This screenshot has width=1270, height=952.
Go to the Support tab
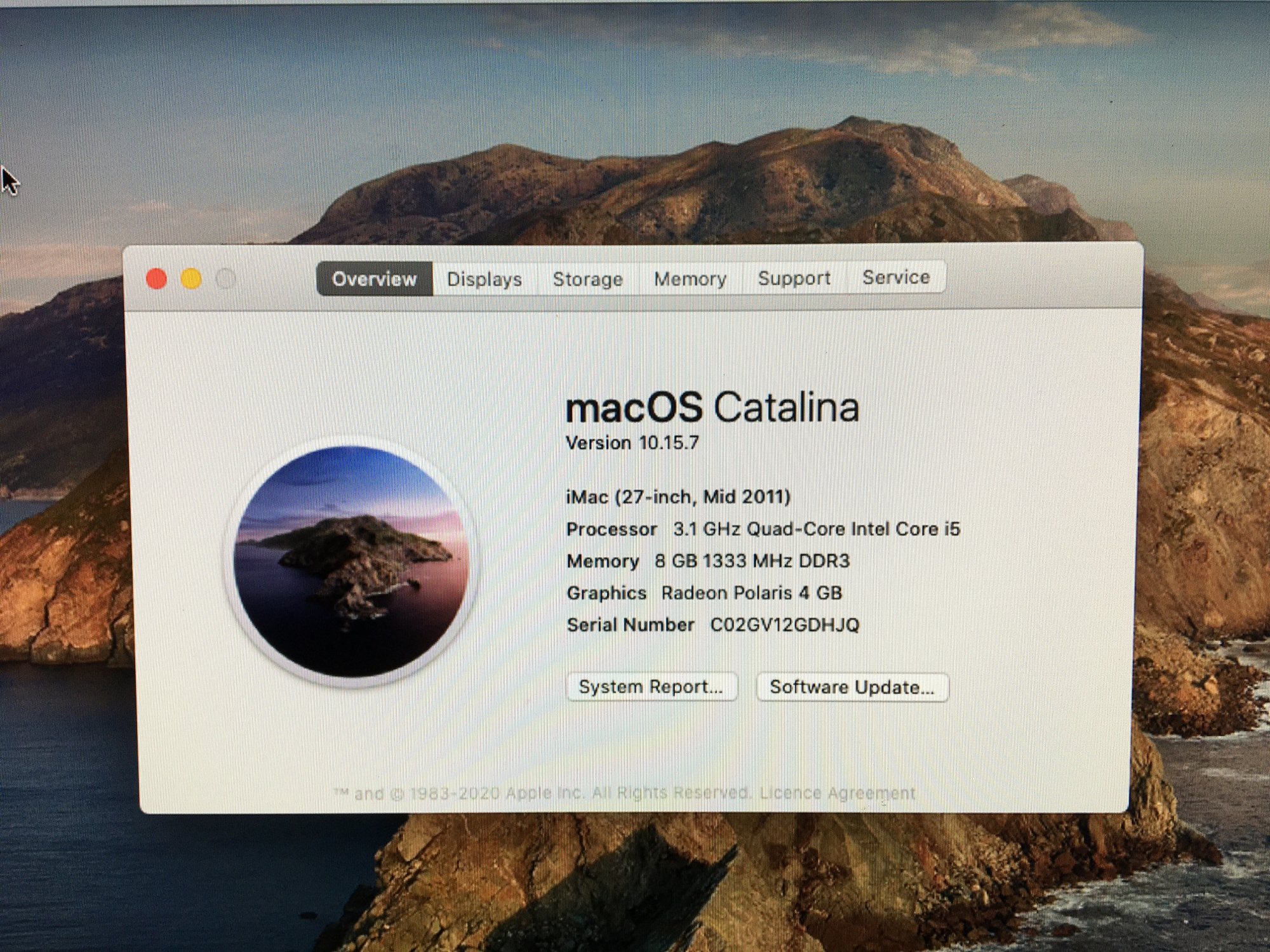pyautogui.click(x=794, y=278)
